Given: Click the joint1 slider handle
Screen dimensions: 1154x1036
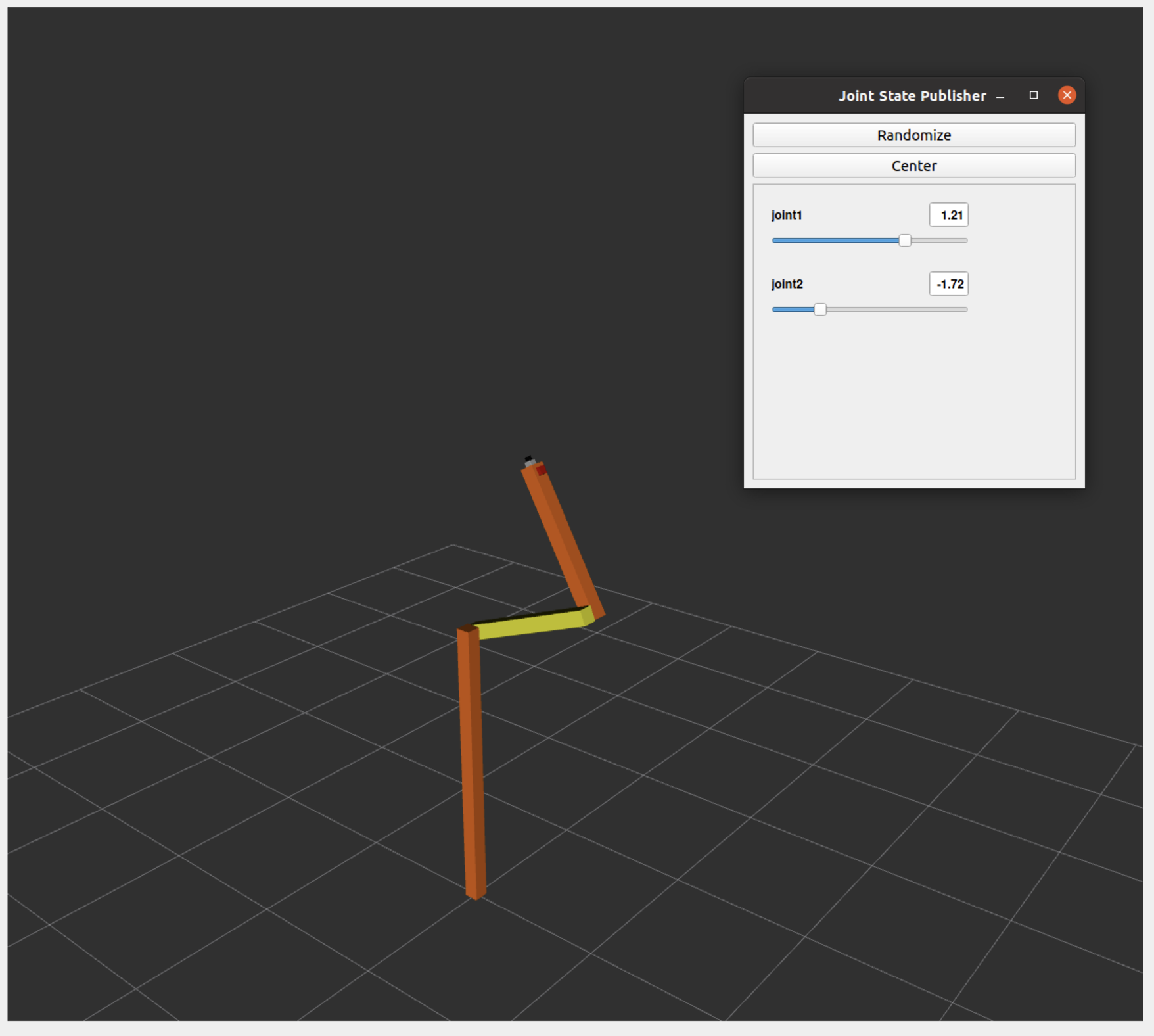Looking at the screenshot, I should pos(905,241).
